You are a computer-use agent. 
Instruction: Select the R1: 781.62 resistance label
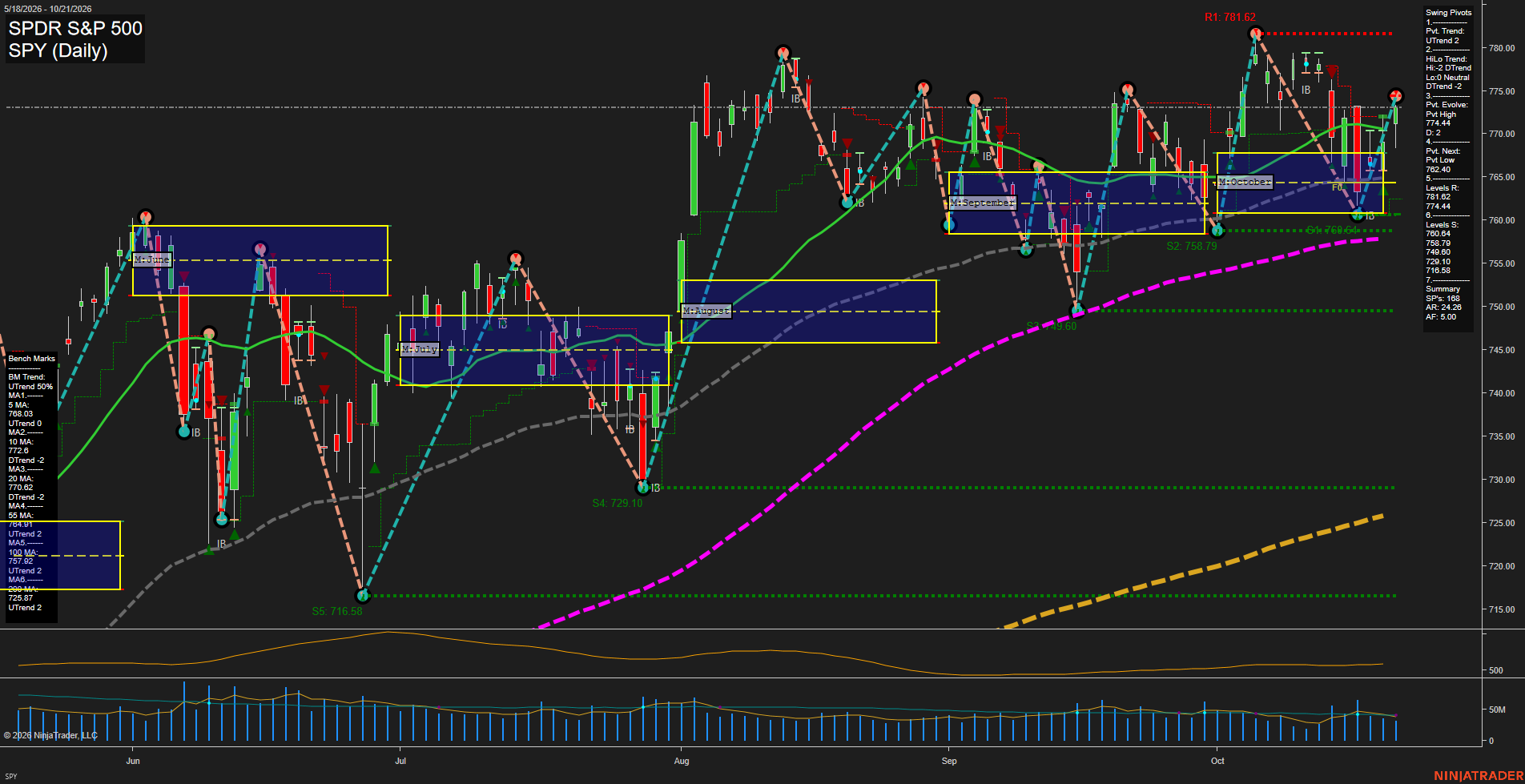[x=1230, y=18]
